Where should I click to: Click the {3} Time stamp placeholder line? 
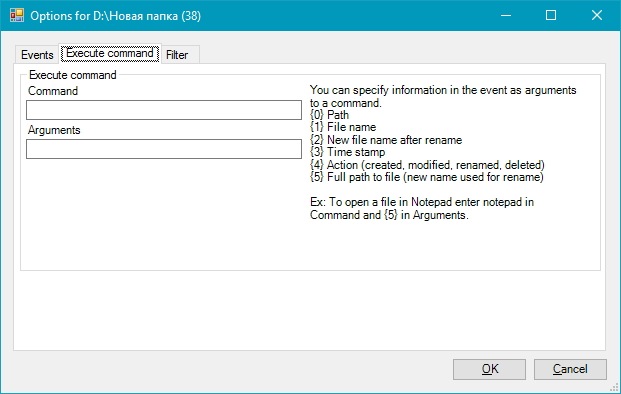click(x=348, y=152)
